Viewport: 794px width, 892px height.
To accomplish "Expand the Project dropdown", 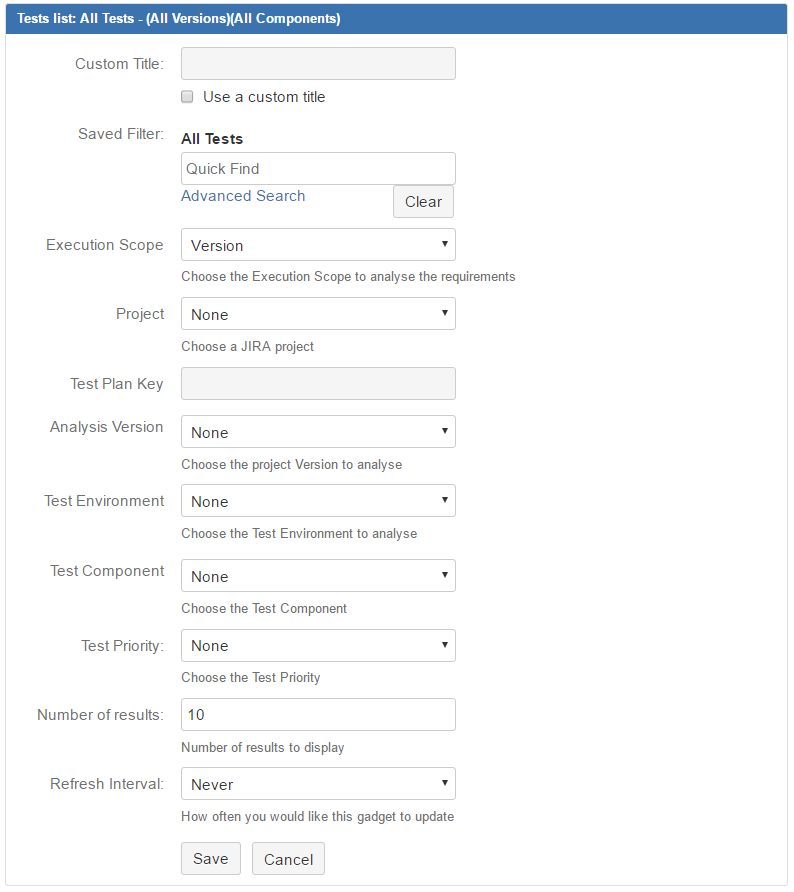I will pyautogui.click(x=318, y=313).
